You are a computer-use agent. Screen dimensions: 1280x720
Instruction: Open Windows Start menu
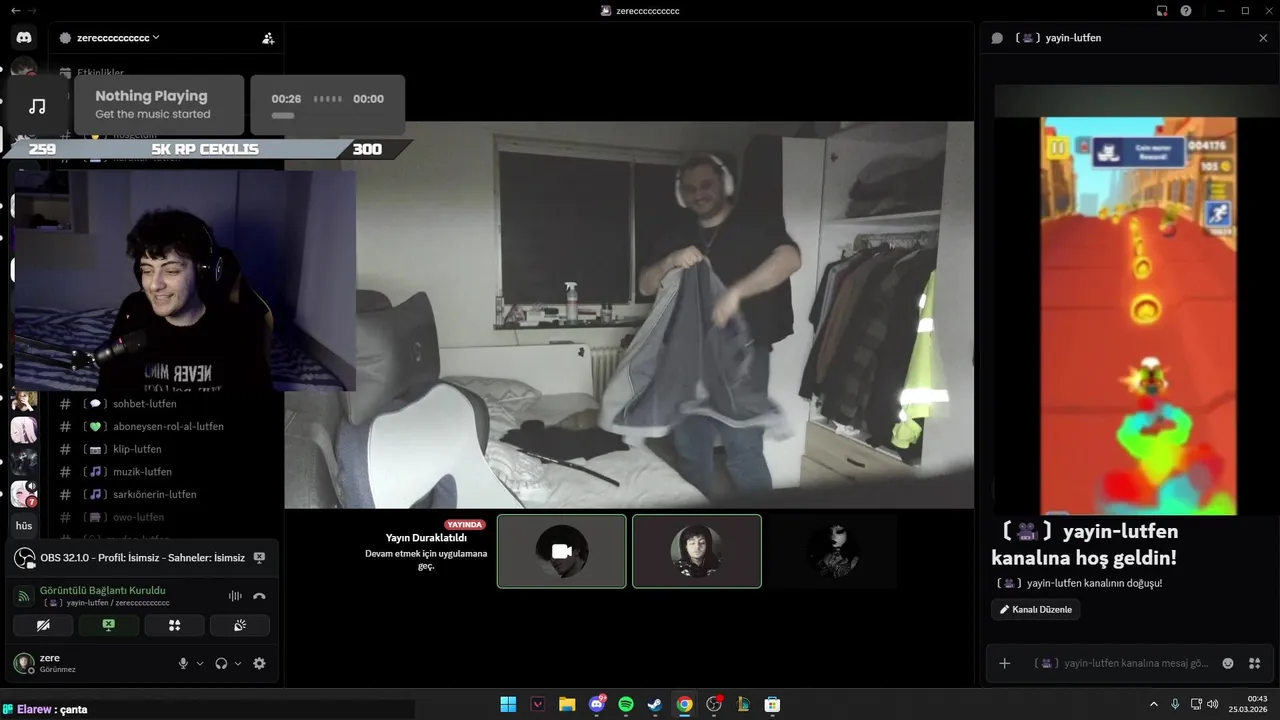(508, 704)
